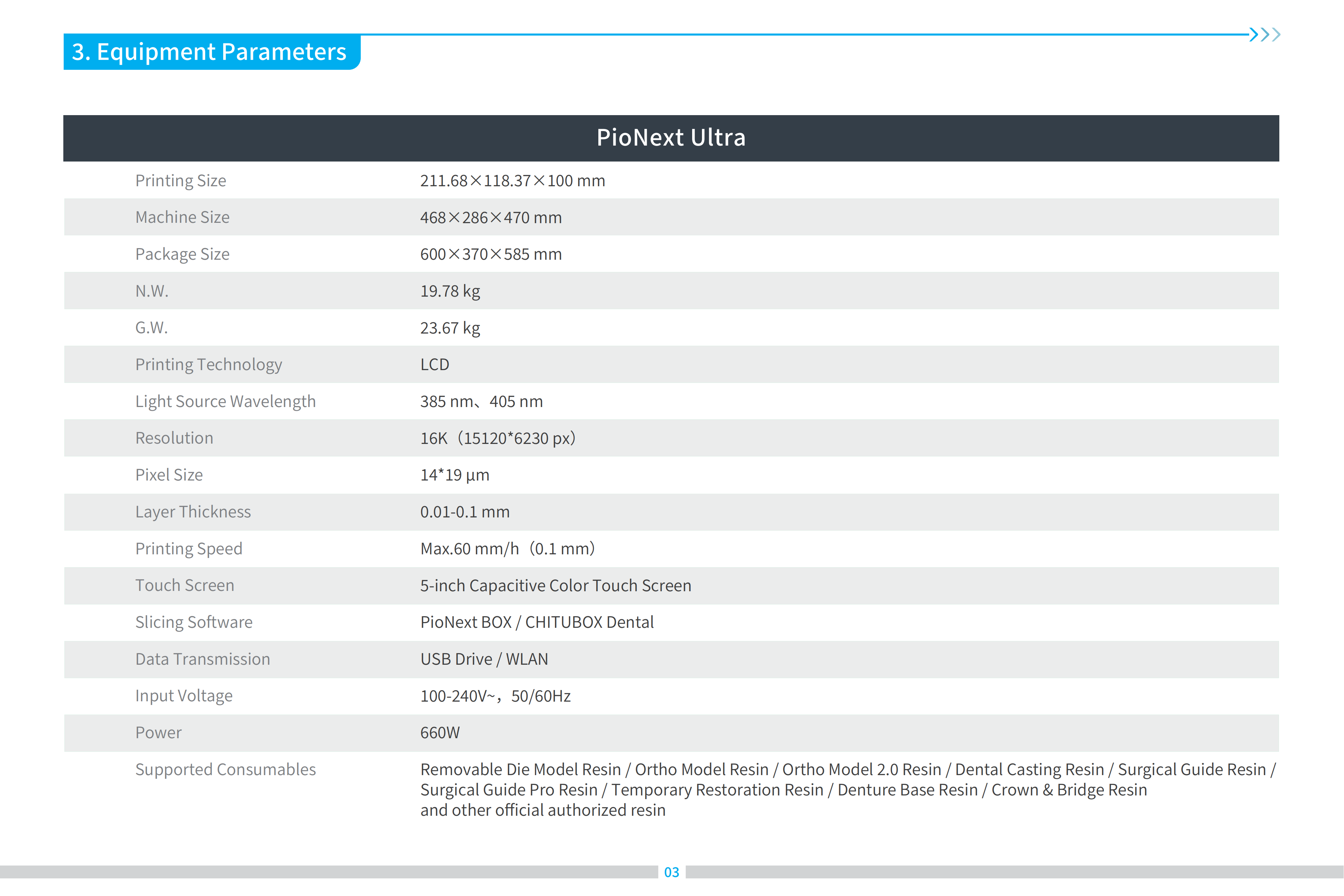Click the page number 03 in footer
The width and height of the screenshot is (1344, 896).
(671, 872)
